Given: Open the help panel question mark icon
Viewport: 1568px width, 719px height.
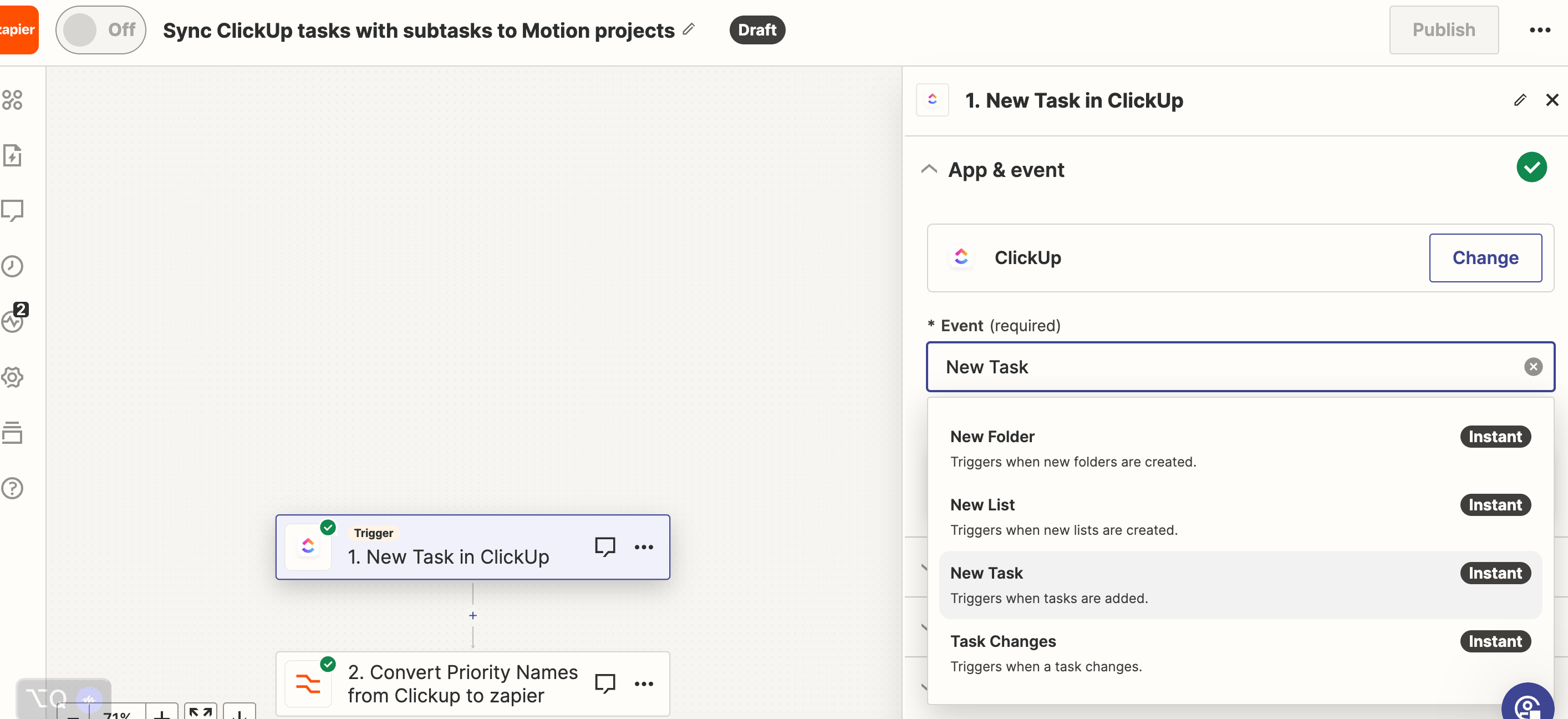Looking at the screenshot, I should pos(13,488).
